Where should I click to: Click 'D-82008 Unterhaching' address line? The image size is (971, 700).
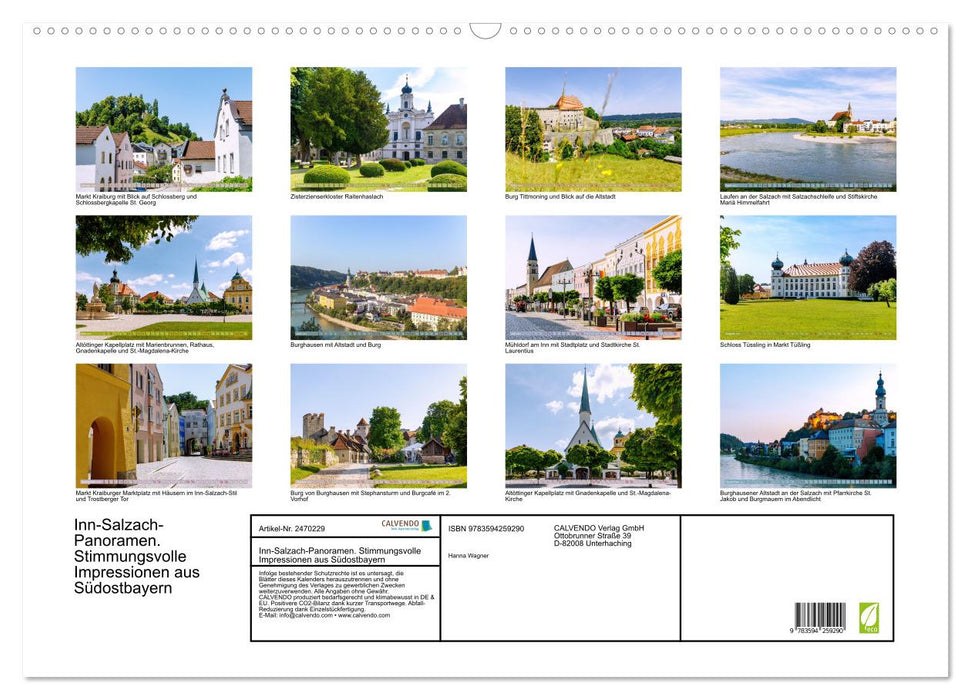coord(593,543)
